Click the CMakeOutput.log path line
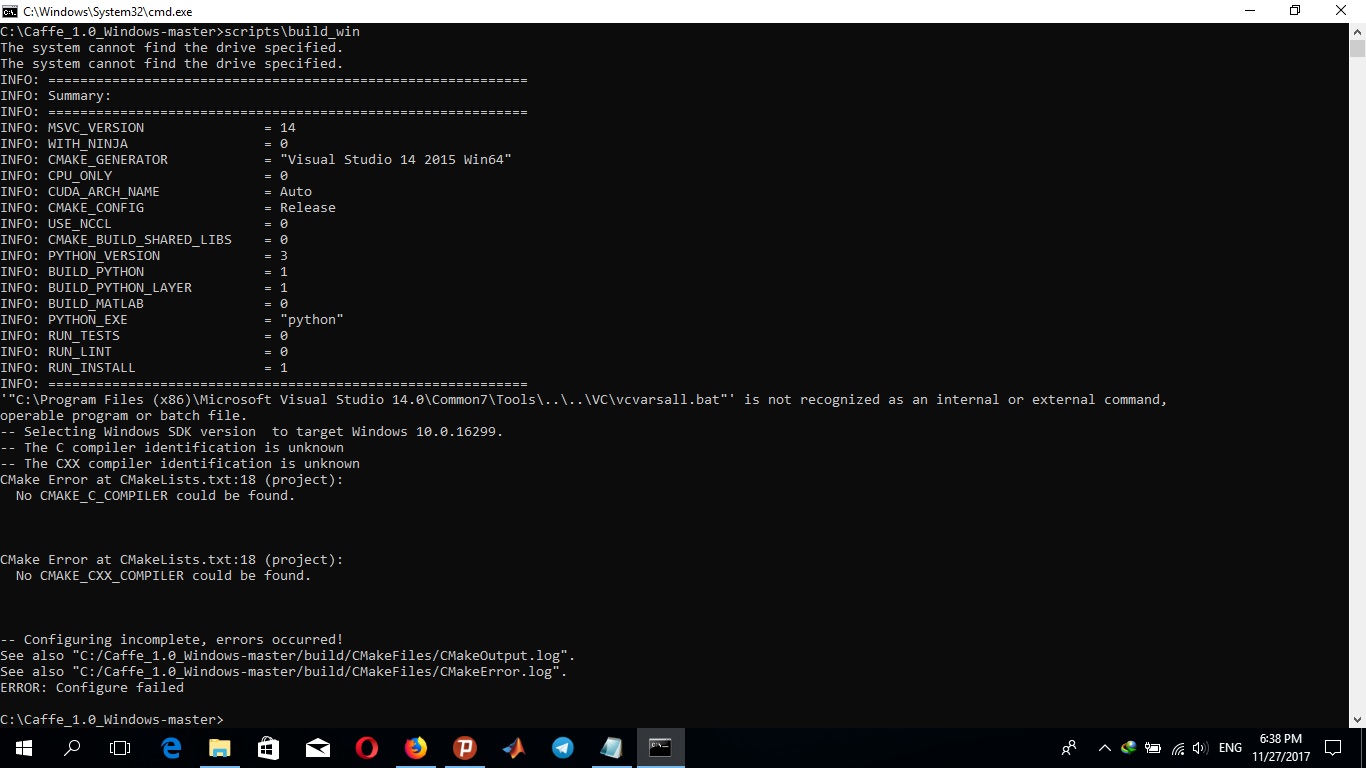The width and height of the screenshot is (1366, 768). (288, 656)
